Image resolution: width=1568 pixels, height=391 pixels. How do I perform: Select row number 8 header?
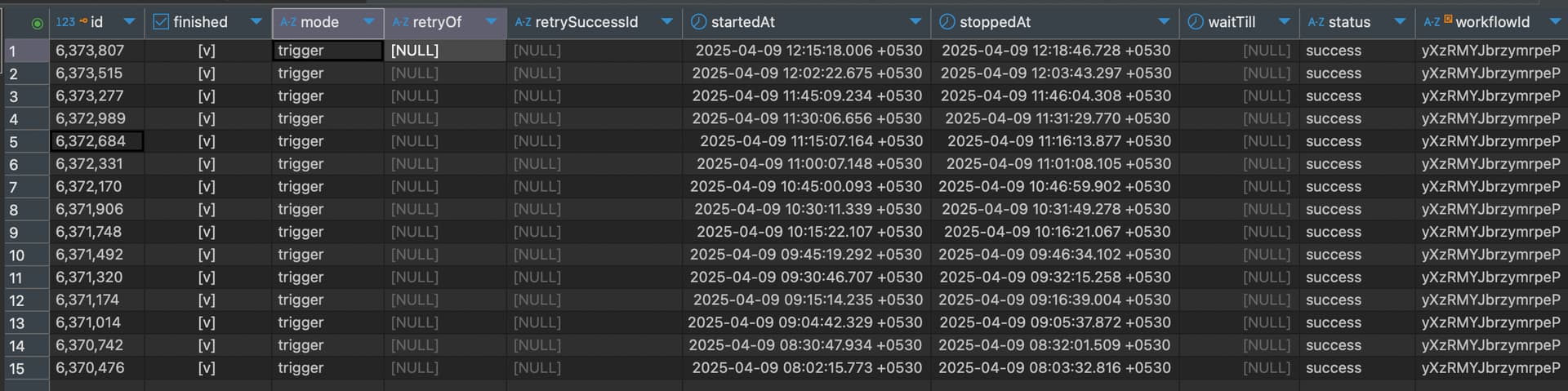coord(26,210)
